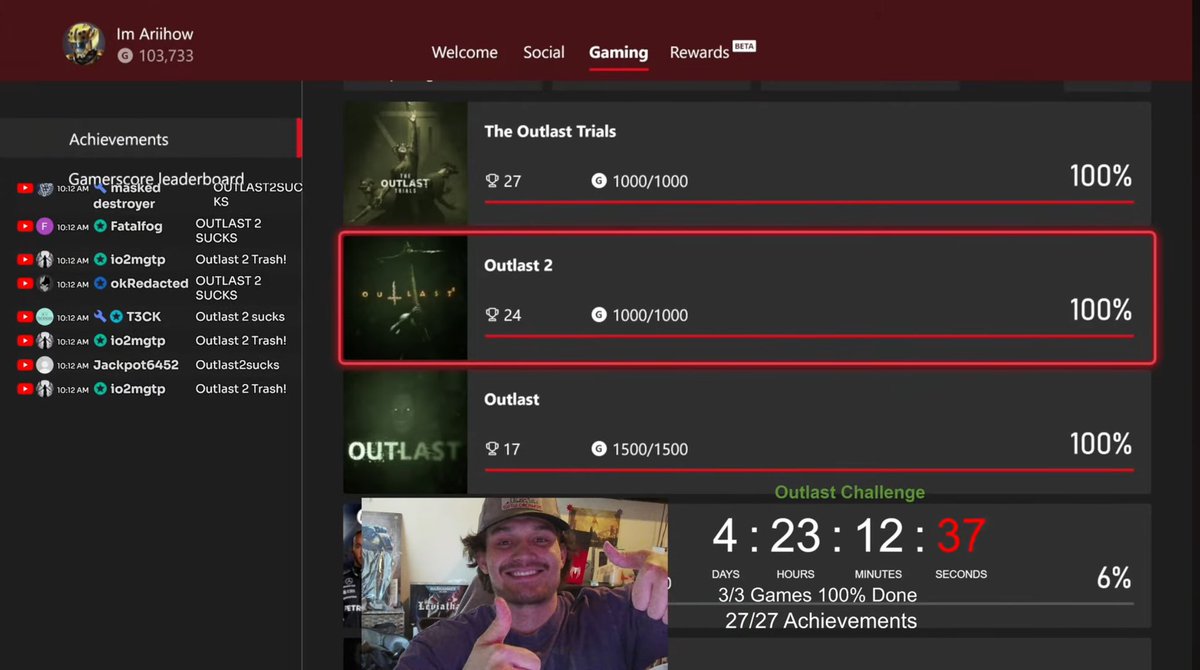The height and width of the screenshot is (670, 1200).
Task: Click username masked destroyer in chat
Action: [125, 196]
